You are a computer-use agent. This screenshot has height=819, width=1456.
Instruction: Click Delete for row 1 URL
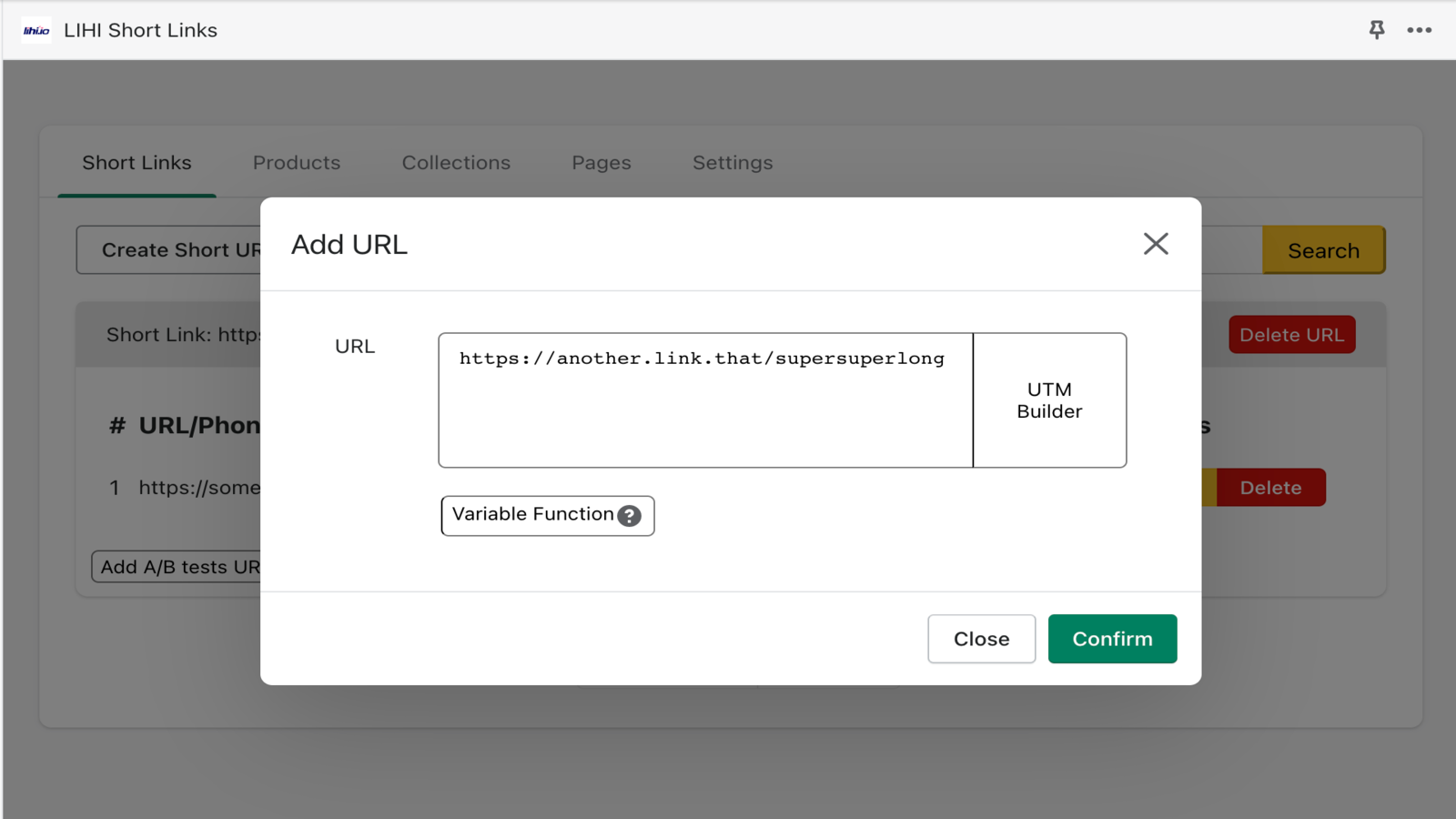[x=1270, y=488]
